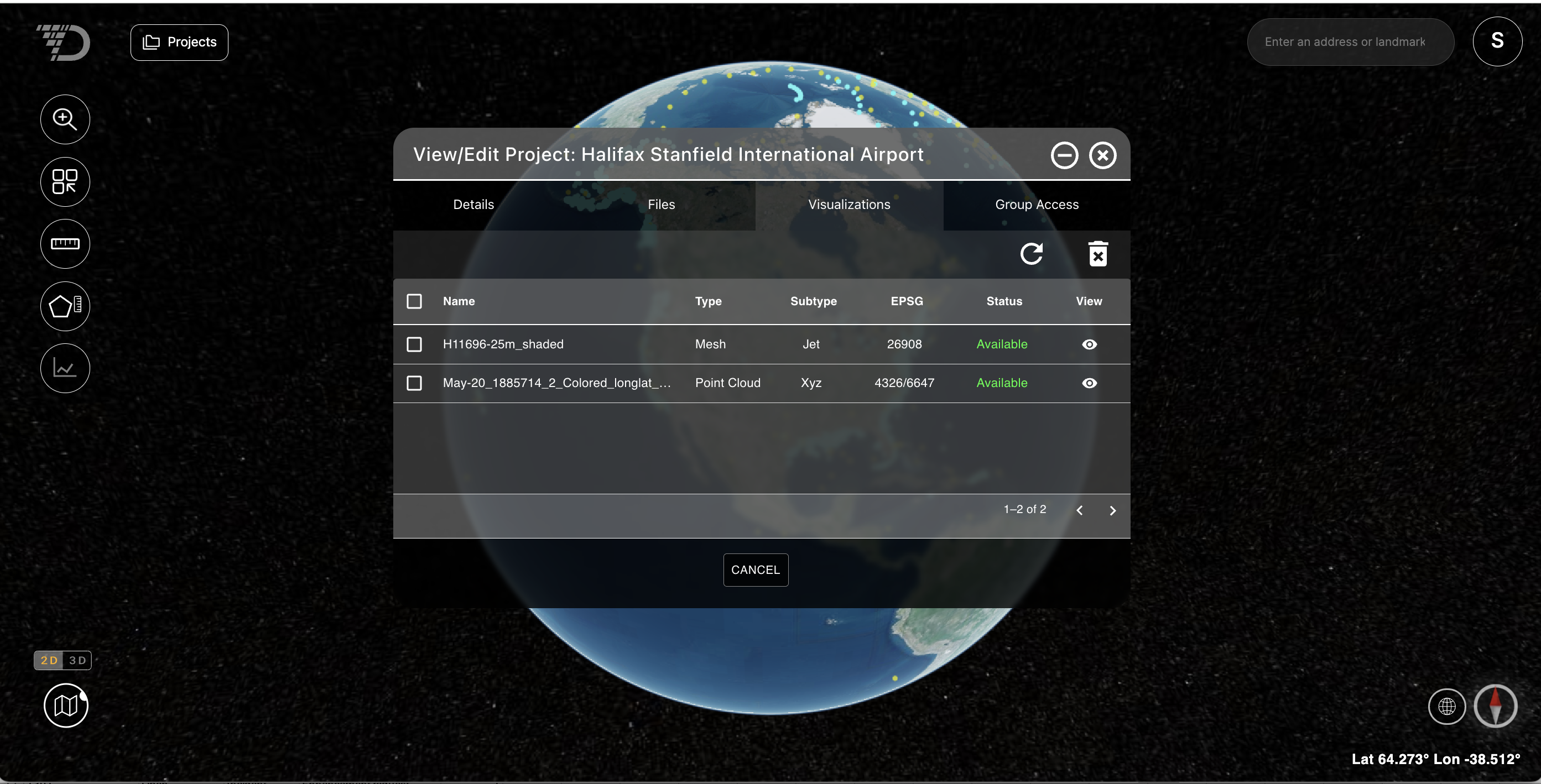The width and height of the screenshot is (1541, 784).
Task: Delete selected visualizations with trash icon
Action: click(x=1098, y=254)
